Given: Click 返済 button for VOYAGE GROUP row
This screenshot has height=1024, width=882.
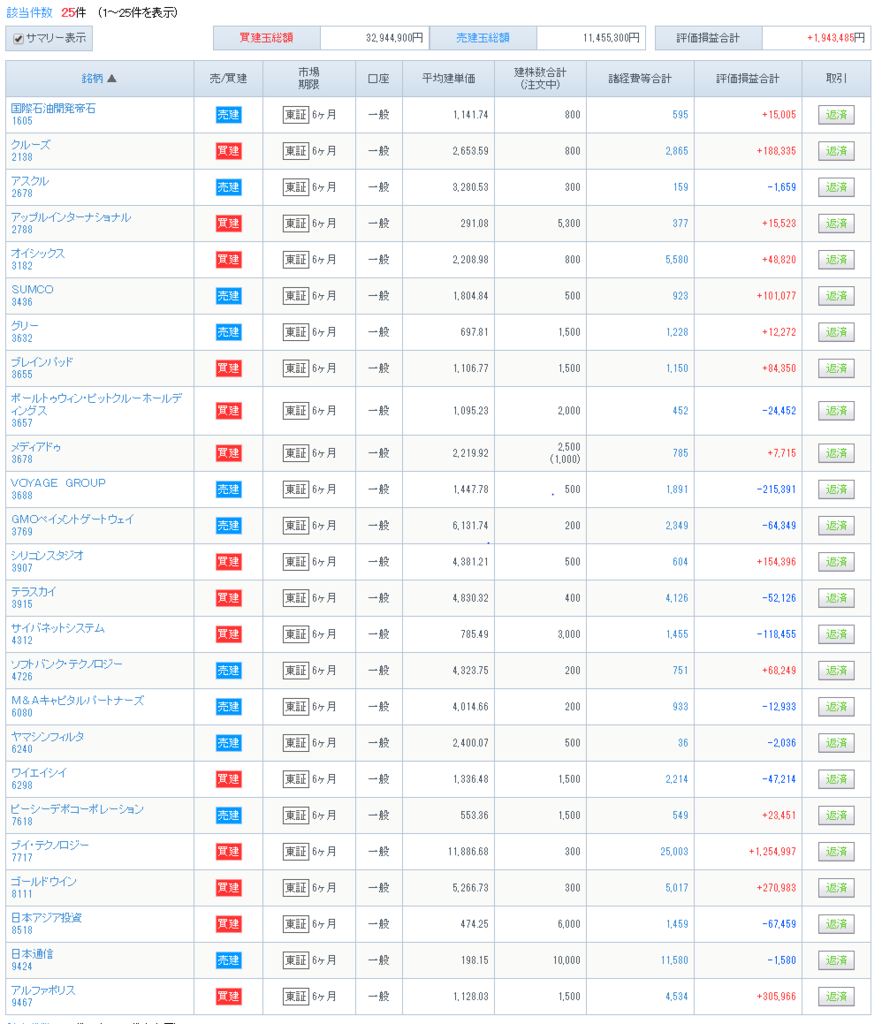Looking at the screenshot, I should tap(836, 489).
